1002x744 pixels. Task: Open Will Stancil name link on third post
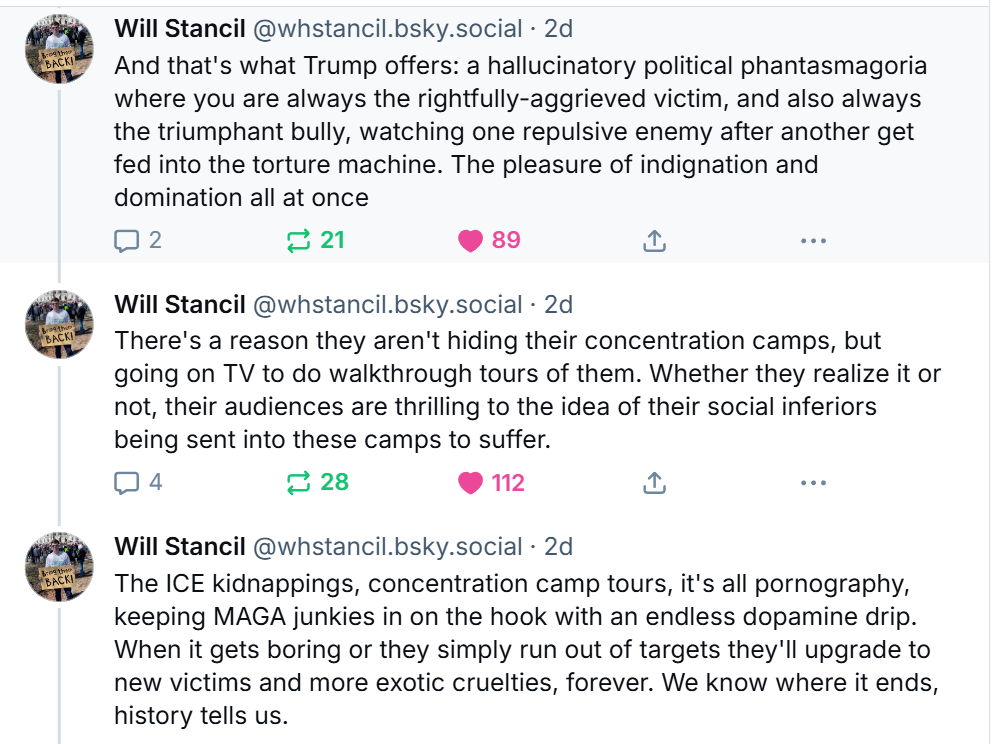[180, 547]
